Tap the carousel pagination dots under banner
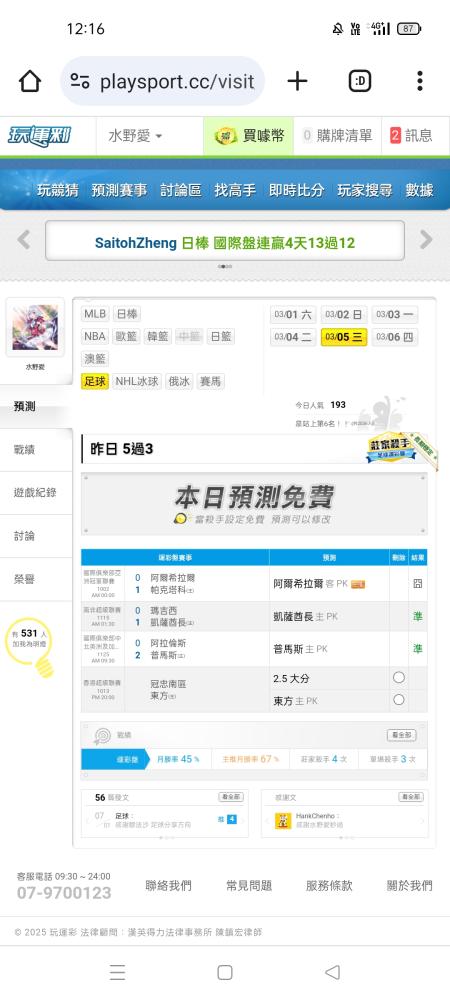The width and height of the screenshot is (450, 1000). [x=224, y=267]
